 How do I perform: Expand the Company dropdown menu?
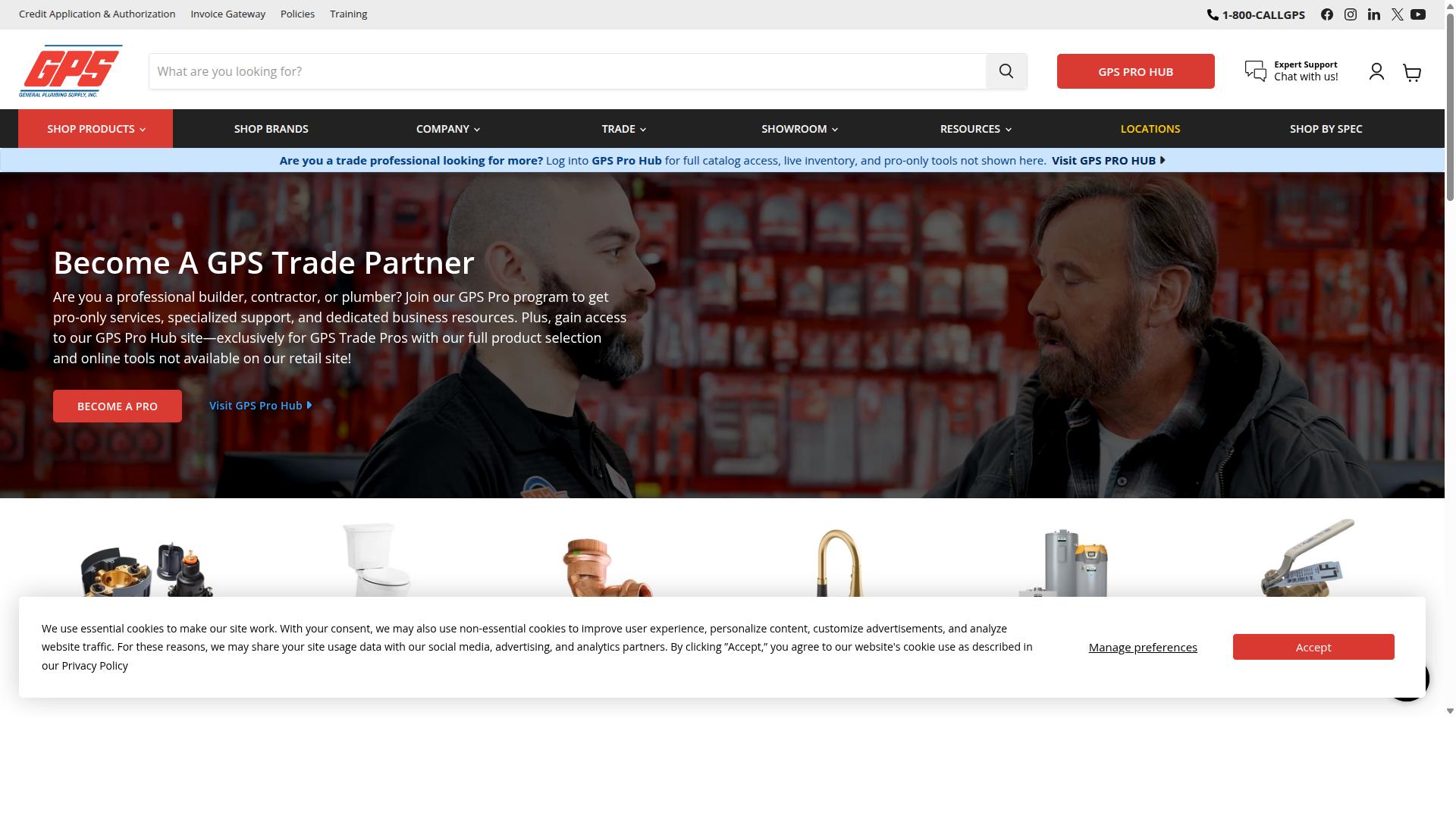click(x=447, y=129)
